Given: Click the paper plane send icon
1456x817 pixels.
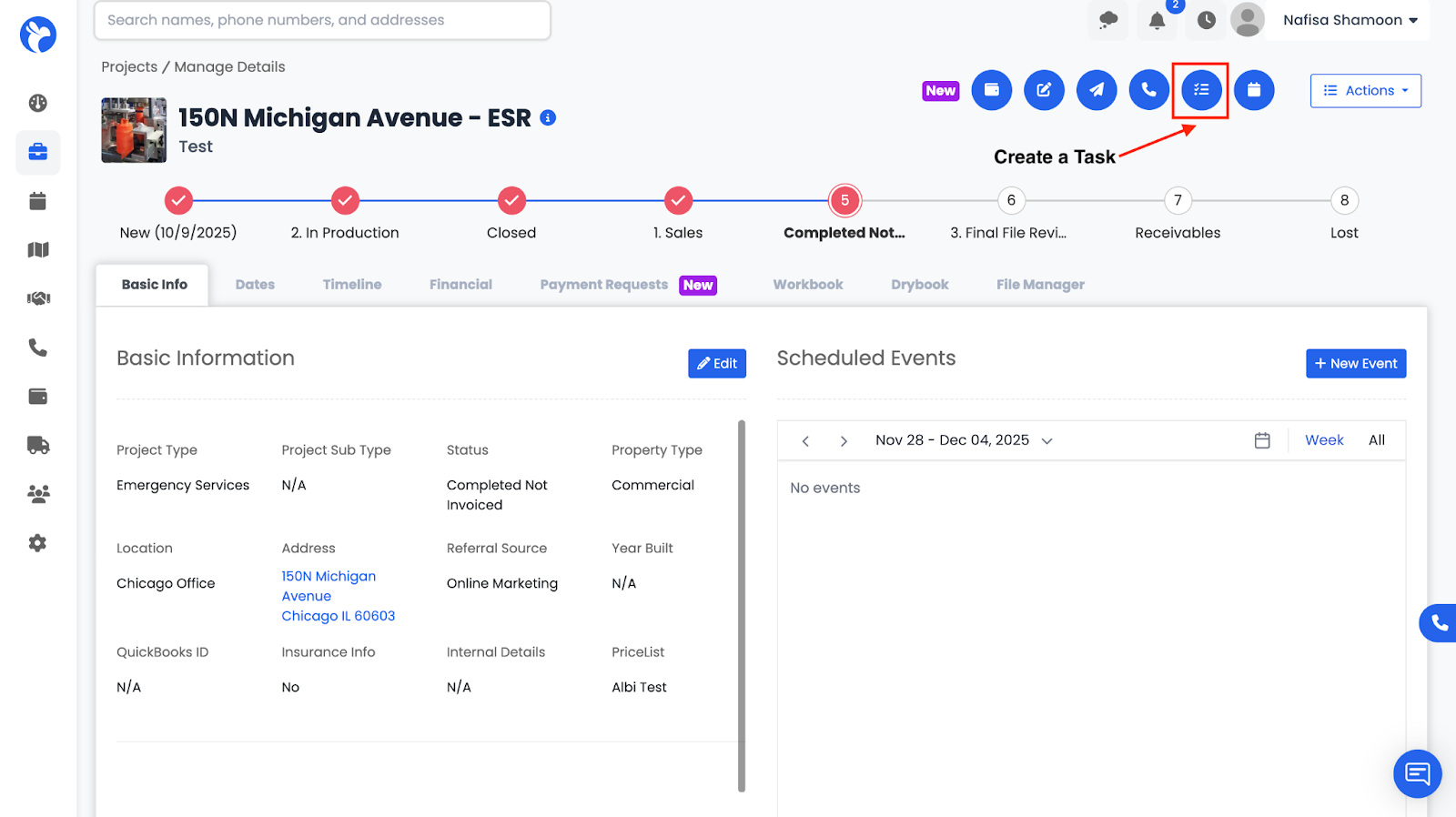Looking at the screenshot, I should (1097, 90).
